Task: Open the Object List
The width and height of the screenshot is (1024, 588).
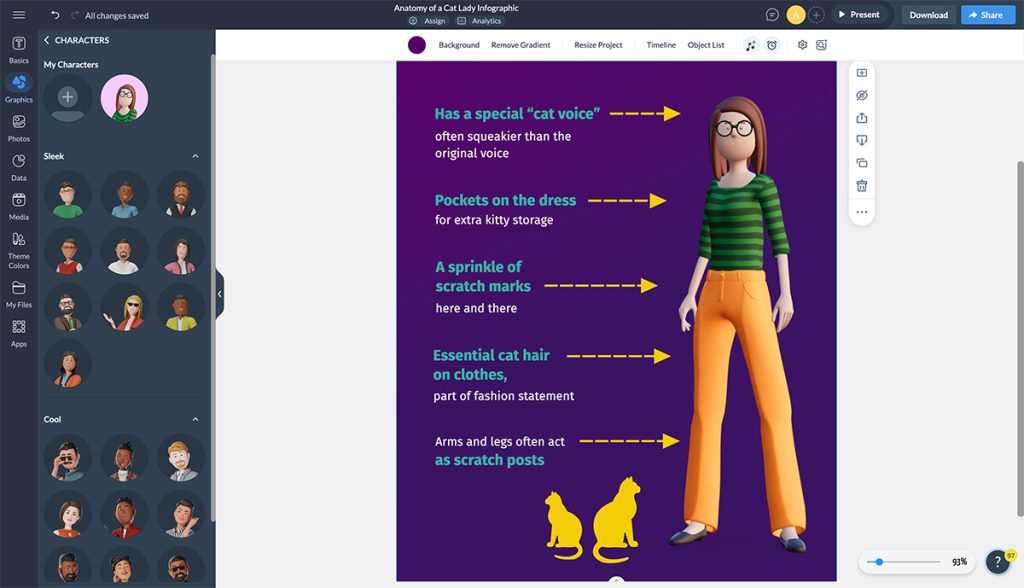Action: (707, 44)
